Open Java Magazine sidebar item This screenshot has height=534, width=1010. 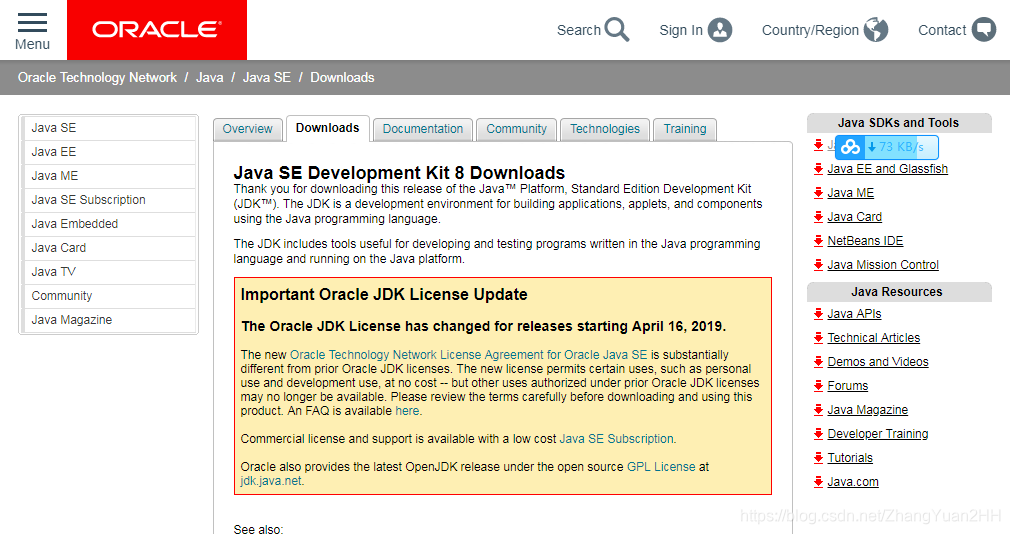[110, 319]
